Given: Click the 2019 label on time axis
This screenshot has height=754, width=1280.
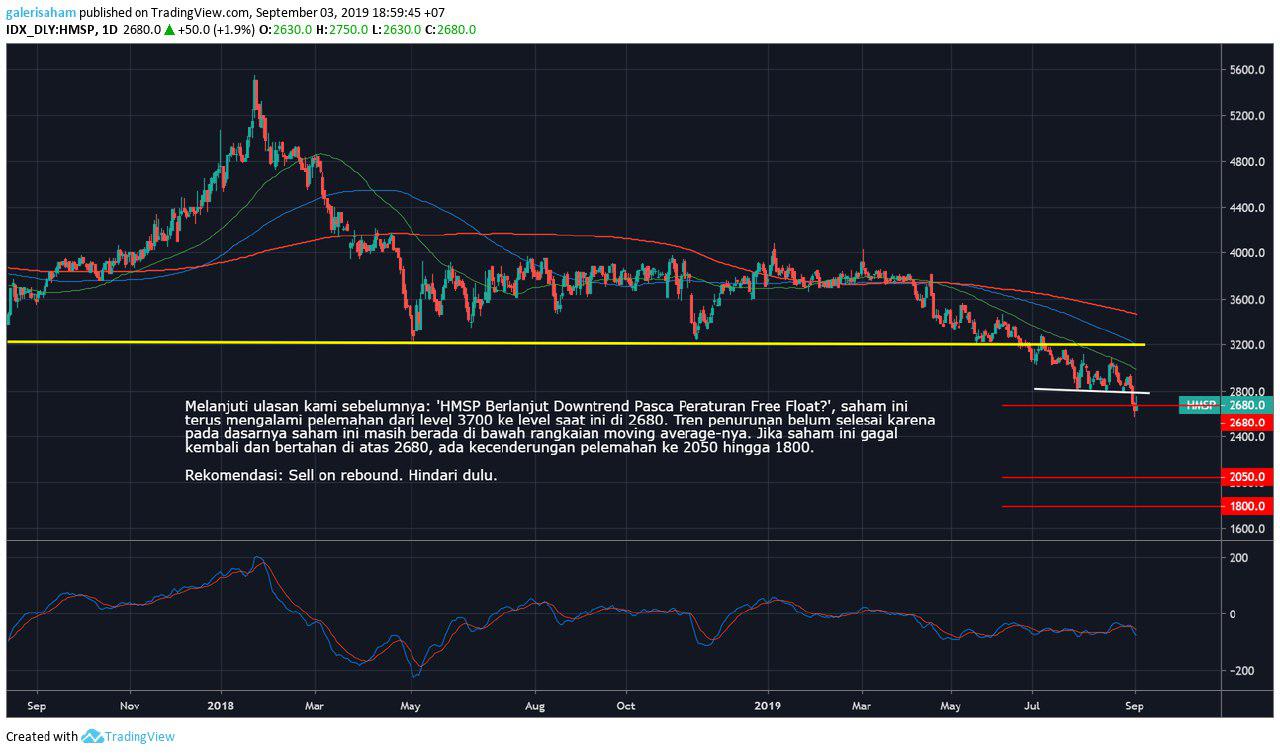Looking at the screenshot, I should (768, 705).
